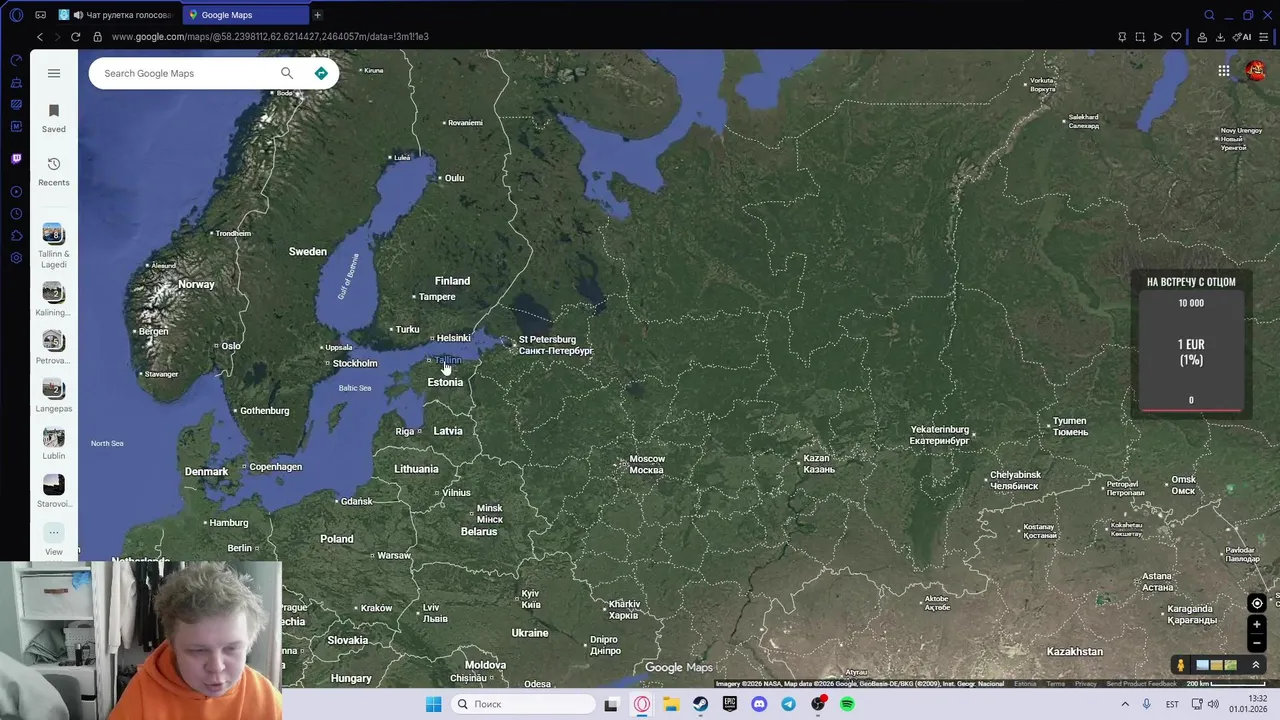This screenshot has width=1280, height=720.
Task: Open Windows Start menu
Action: coord(433,704)
